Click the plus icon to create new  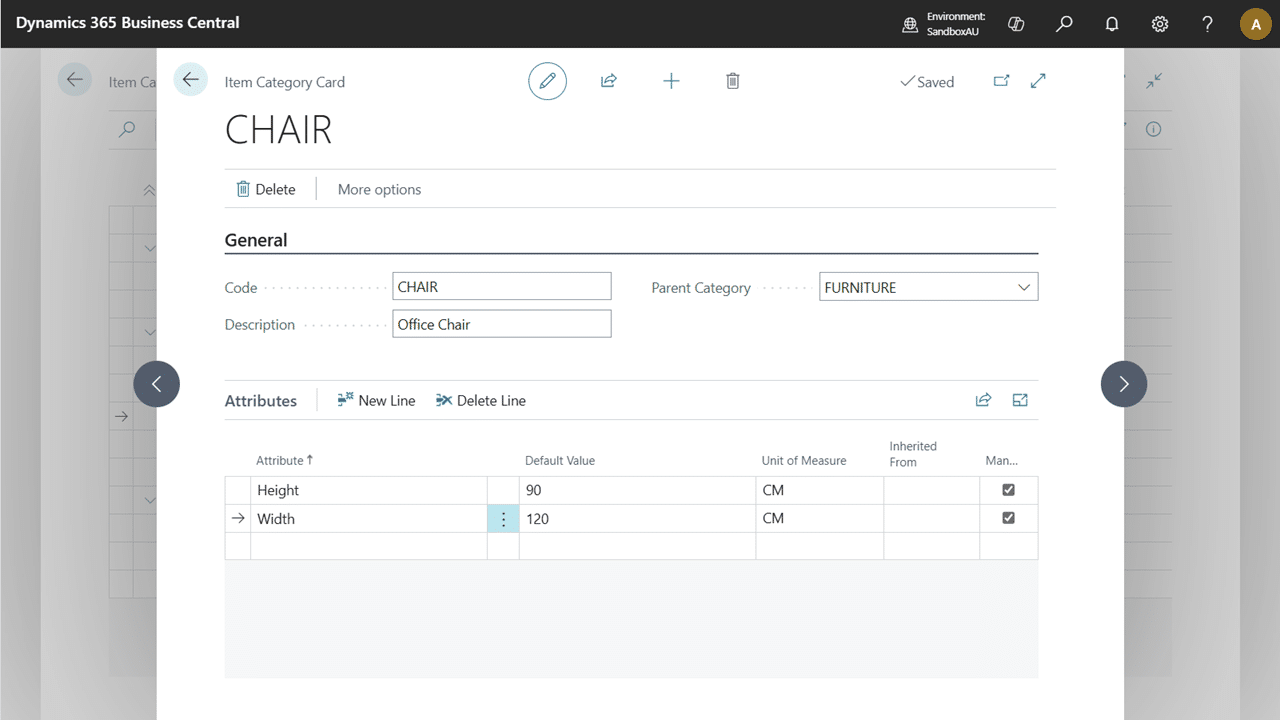click(671, 81)
